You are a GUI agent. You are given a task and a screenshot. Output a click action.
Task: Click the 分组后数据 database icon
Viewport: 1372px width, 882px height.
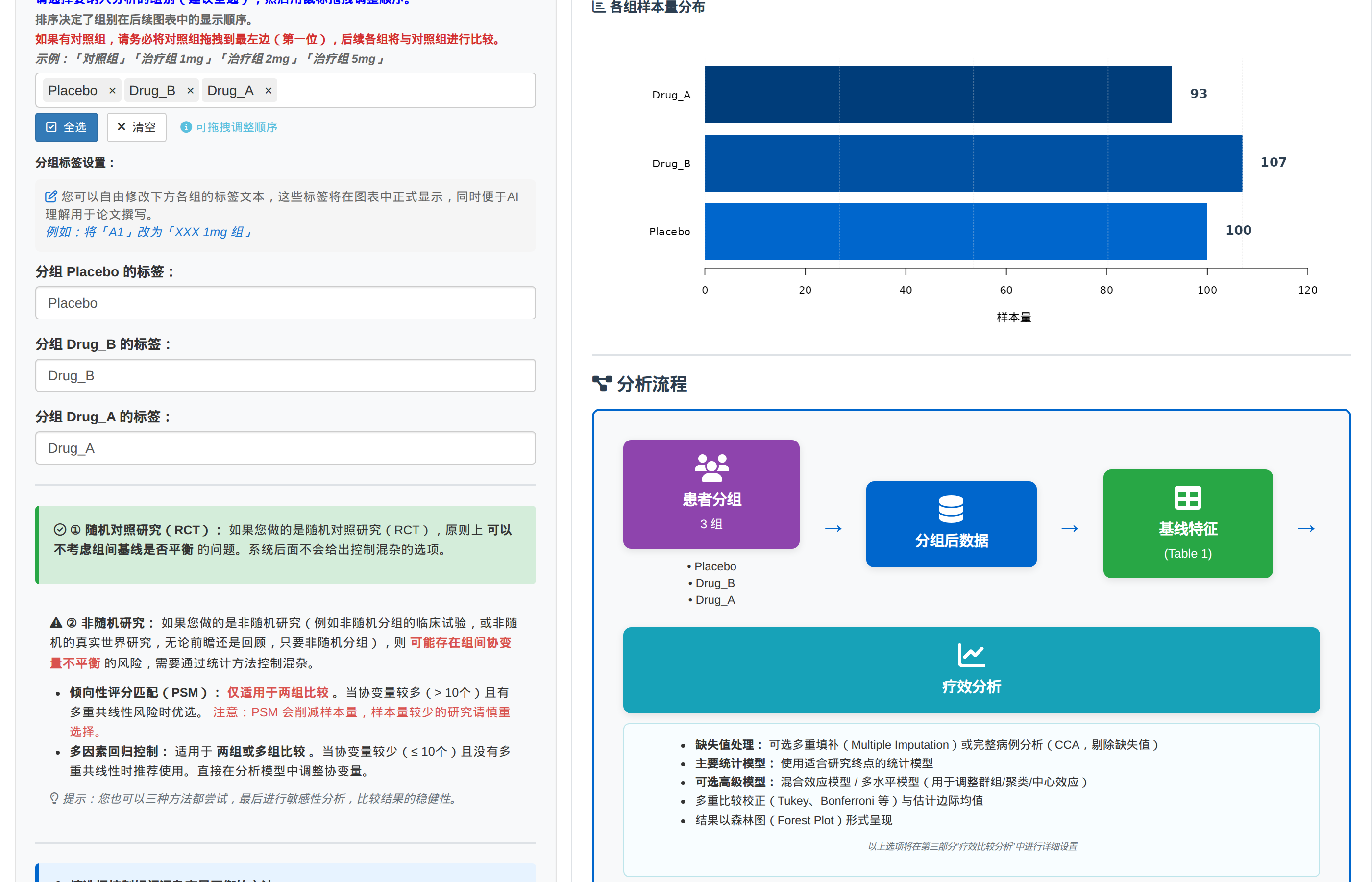pos(951,509)
